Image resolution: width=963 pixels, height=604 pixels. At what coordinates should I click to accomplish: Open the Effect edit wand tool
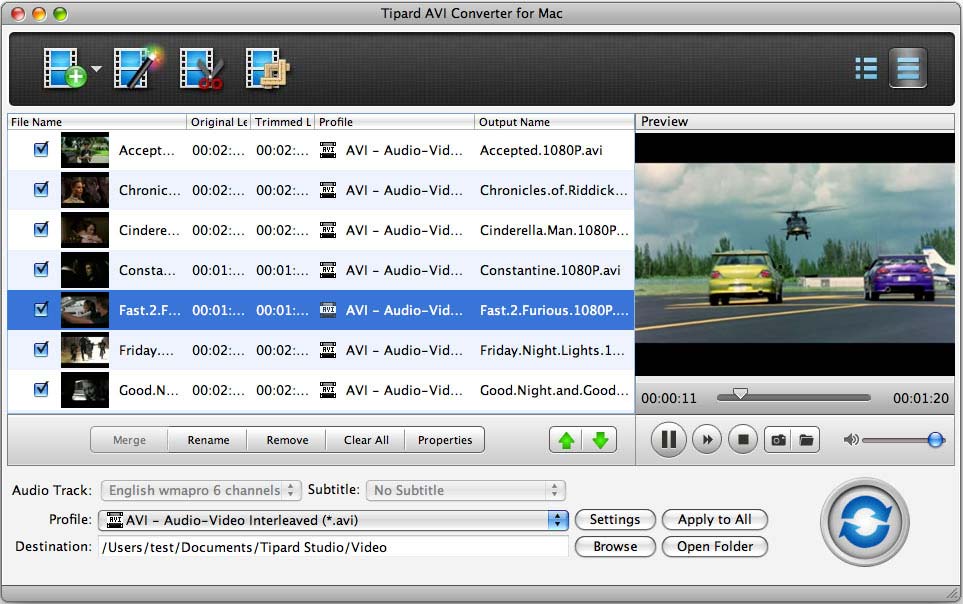pyautogui.click(x=138, y=68)
